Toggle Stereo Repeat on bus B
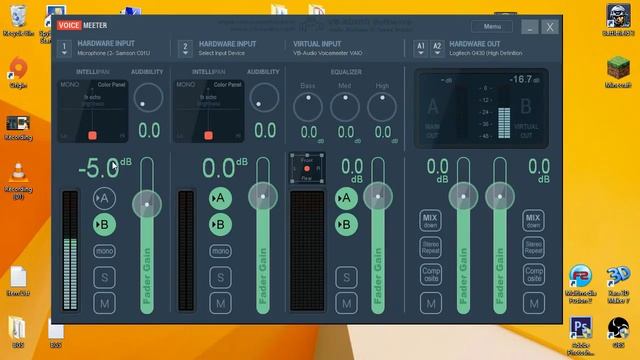 click(x=533, y=248)
